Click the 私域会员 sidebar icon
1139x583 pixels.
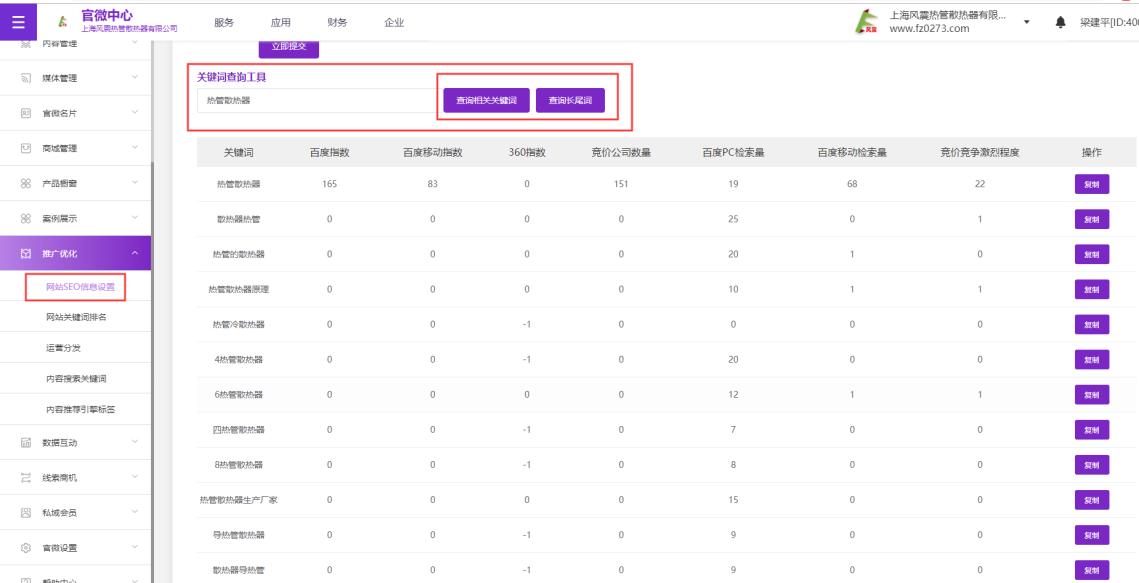pyautogui.click(x=27, y=512)
